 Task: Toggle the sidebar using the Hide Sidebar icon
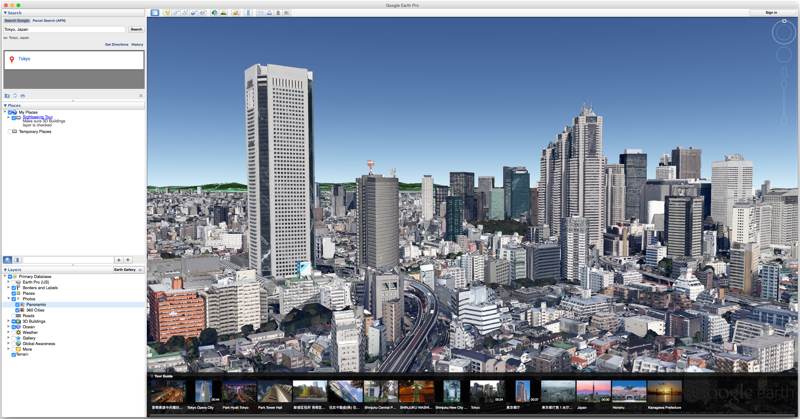click(x=155, y=13)
